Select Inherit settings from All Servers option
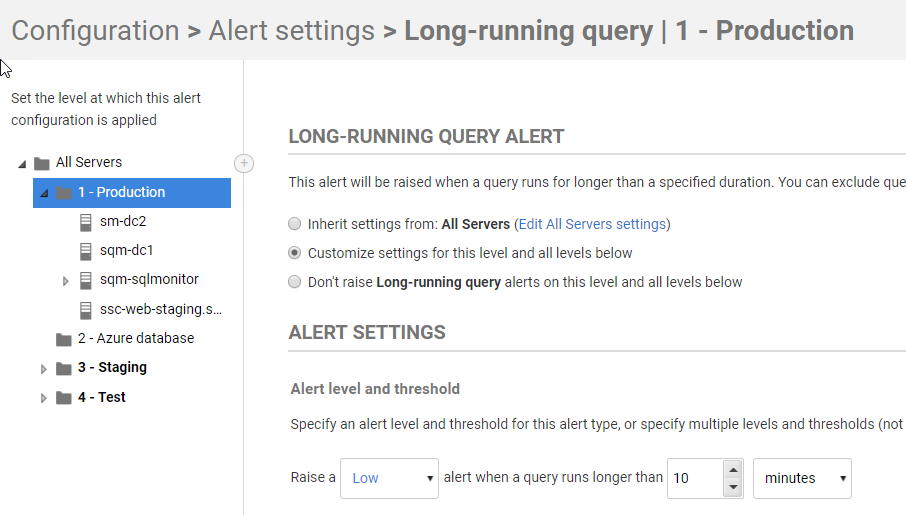Viewport: 906px width, 515px height. tap(294, 224)
